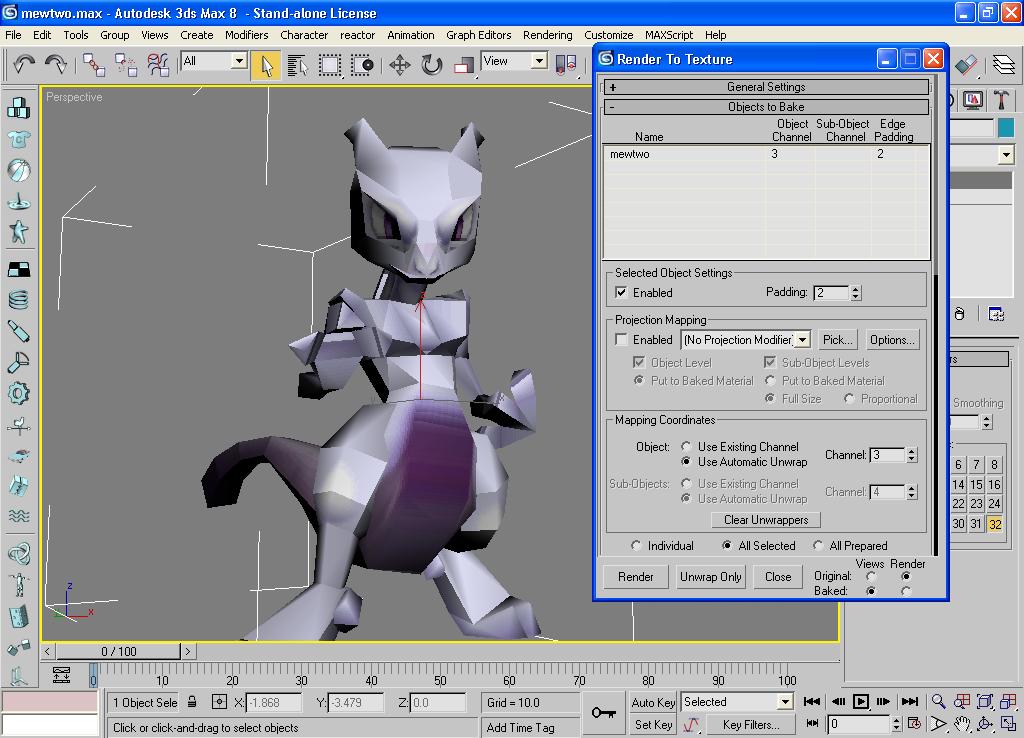1024x738 pixels.
Task: Select the Select Object arrow tool
Action: (266, 65)
